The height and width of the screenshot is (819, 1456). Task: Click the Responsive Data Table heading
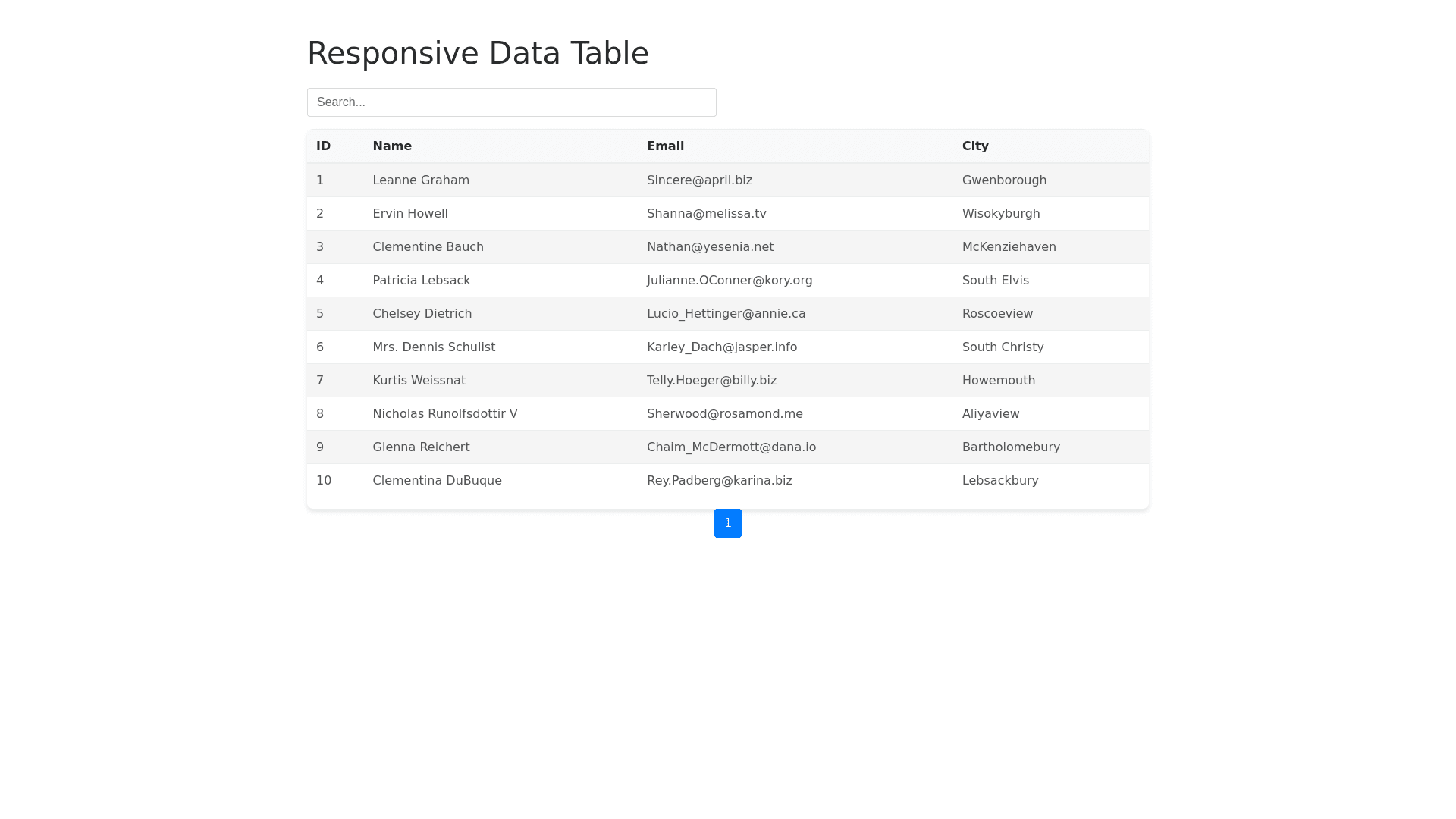478,52
